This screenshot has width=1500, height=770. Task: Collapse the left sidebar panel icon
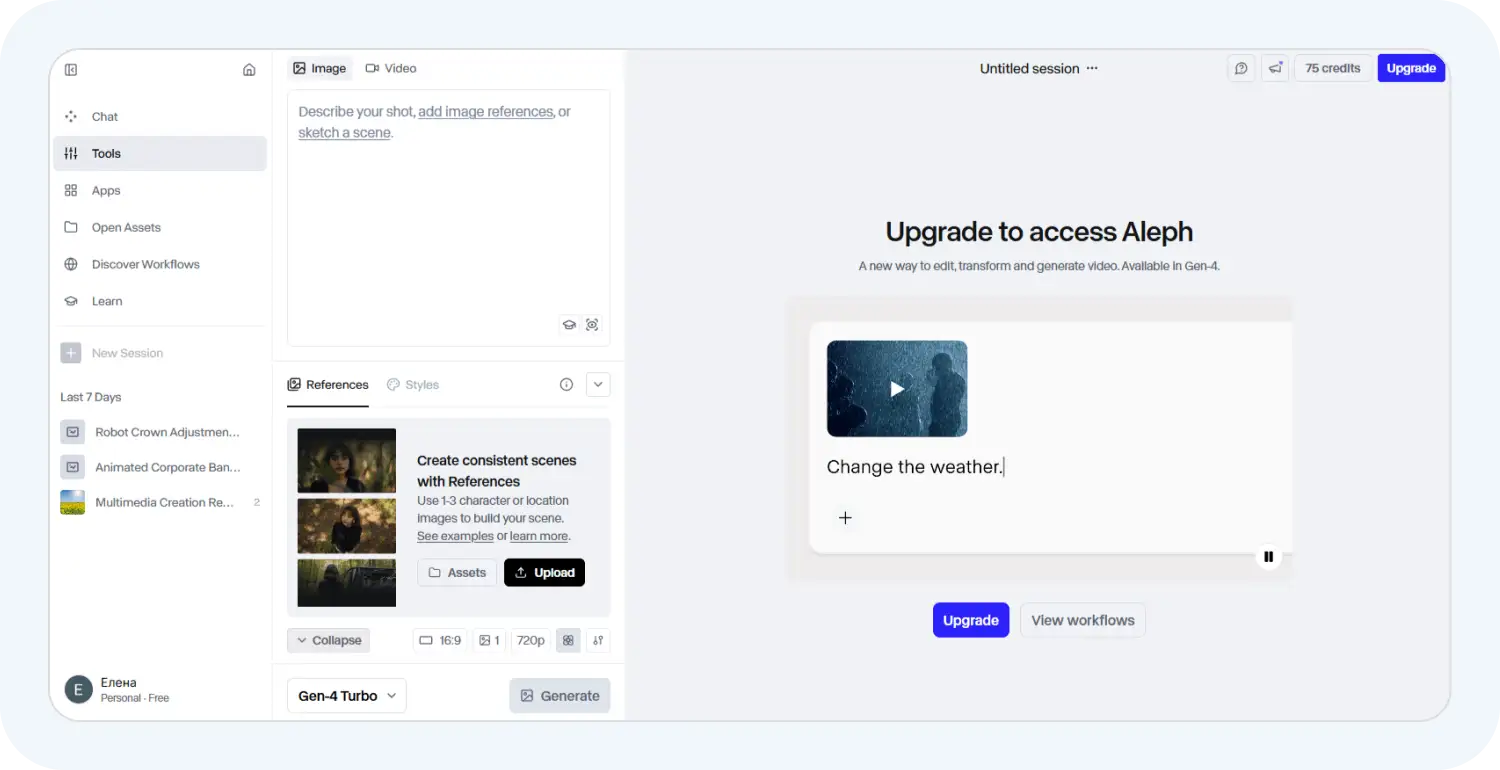[x=71, y=70]
